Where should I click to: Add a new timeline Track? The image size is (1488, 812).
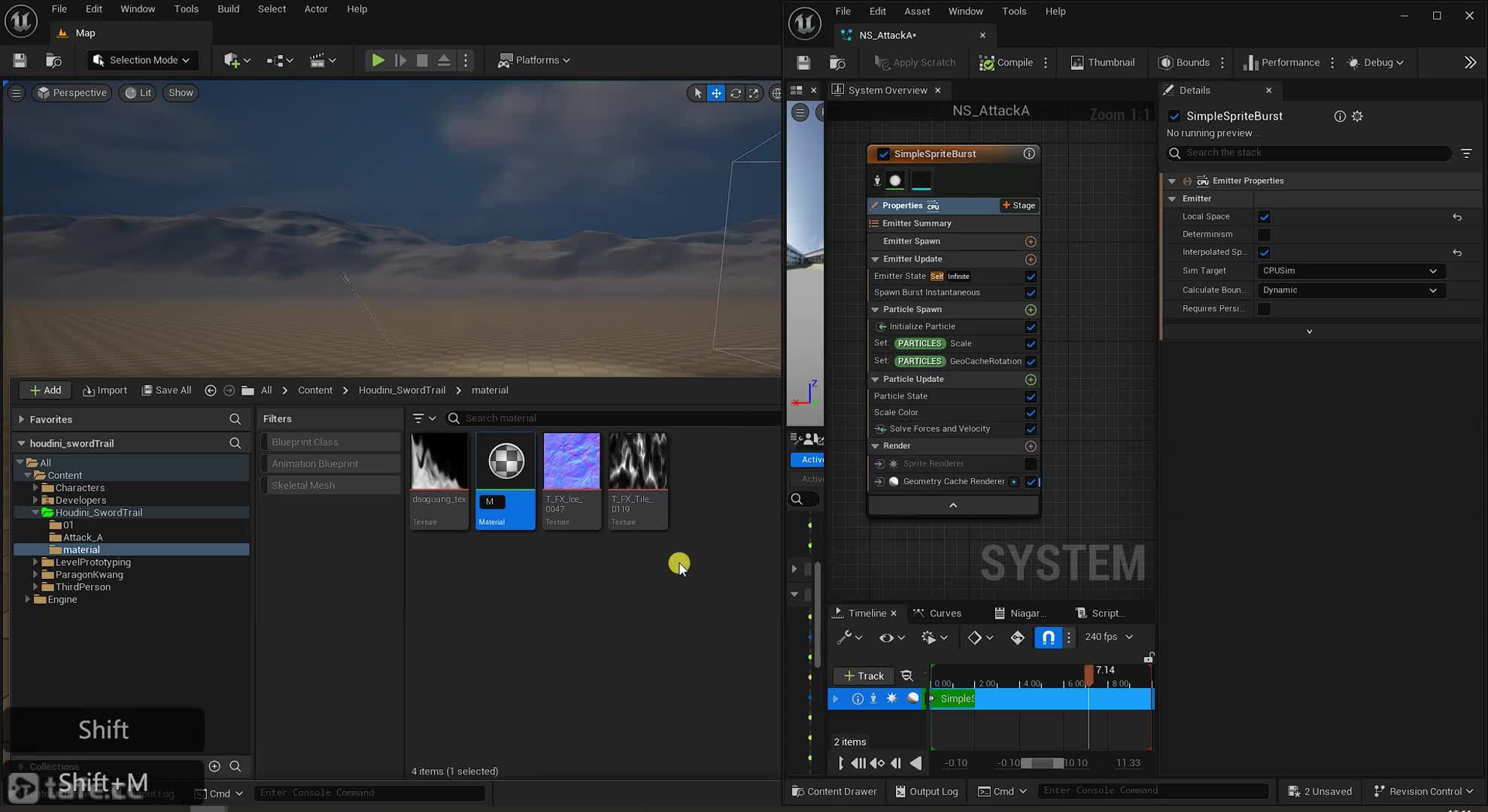864,676
